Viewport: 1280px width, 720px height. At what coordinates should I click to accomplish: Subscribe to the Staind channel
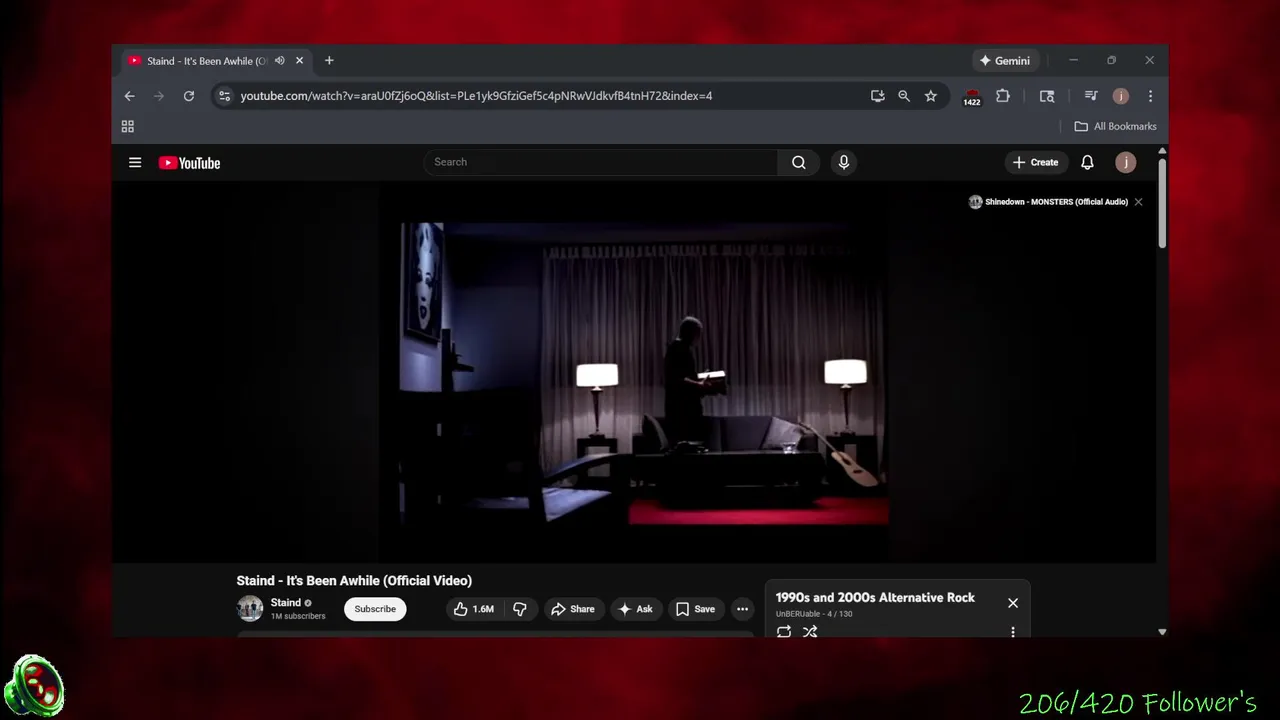click(x=375, y=609)
